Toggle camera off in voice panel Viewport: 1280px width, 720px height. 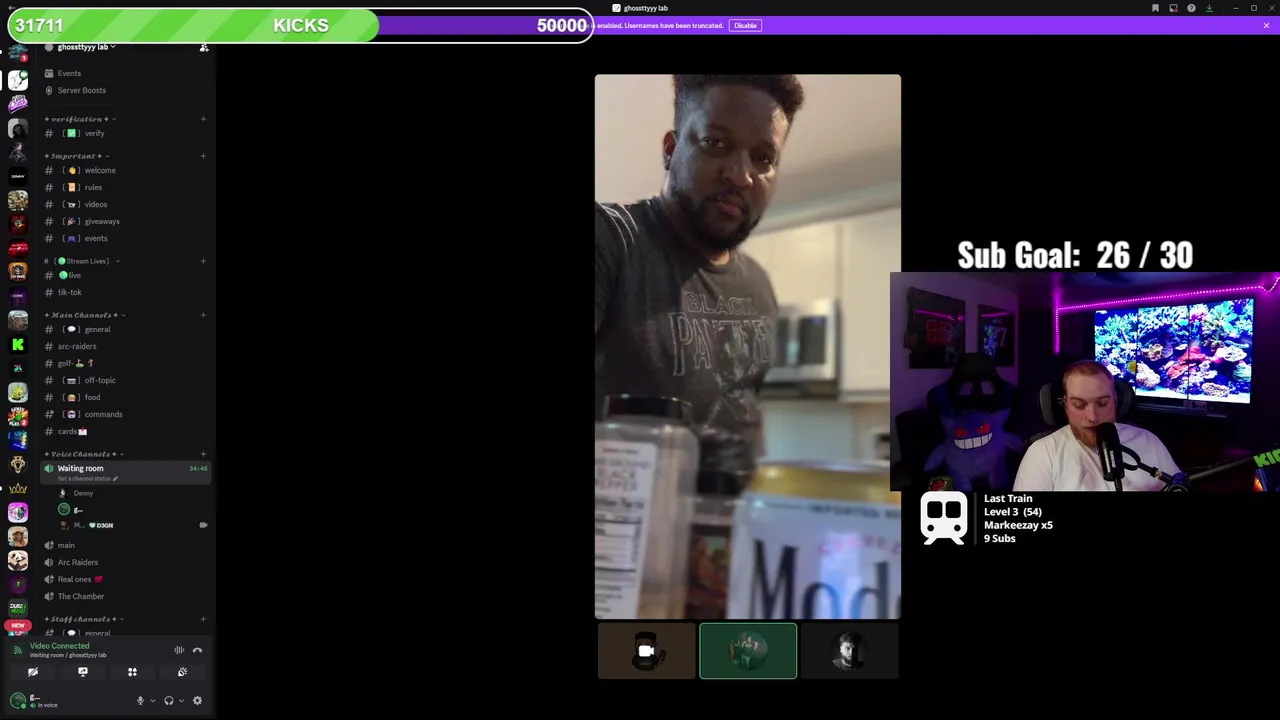(33, 672)
